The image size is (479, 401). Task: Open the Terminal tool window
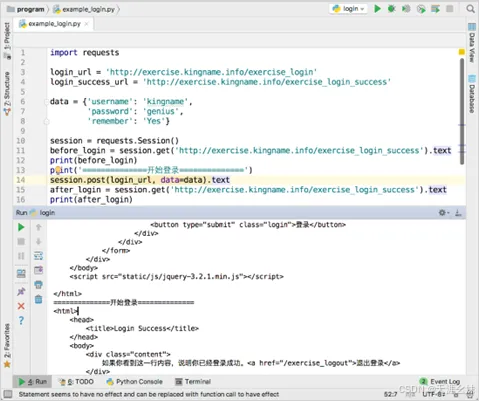(x=193, y=382)
